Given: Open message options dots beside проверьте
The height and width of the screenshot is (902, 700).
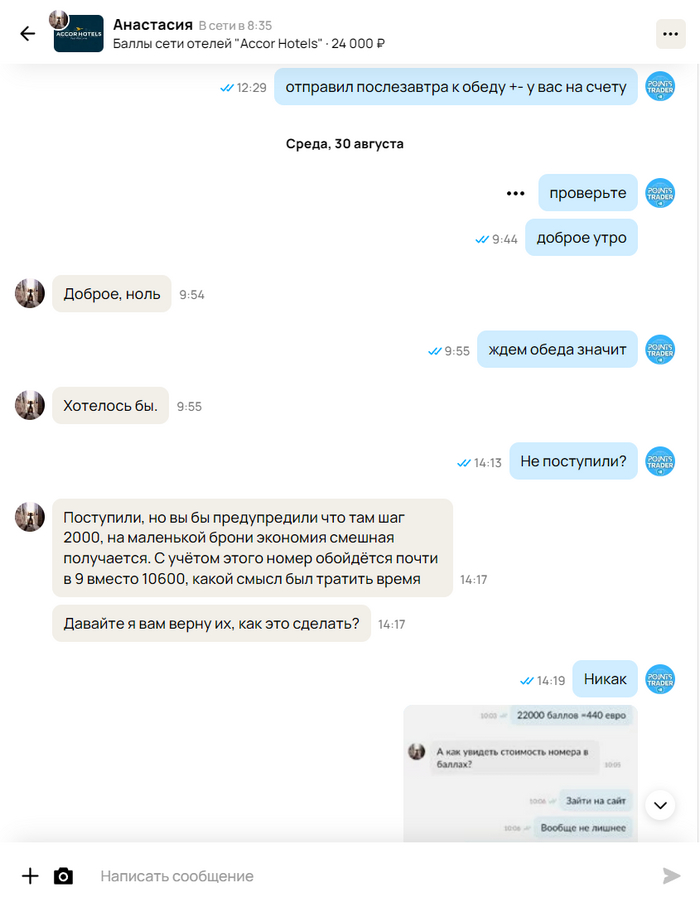Looking at the screenshot, I should click(515, 193).
